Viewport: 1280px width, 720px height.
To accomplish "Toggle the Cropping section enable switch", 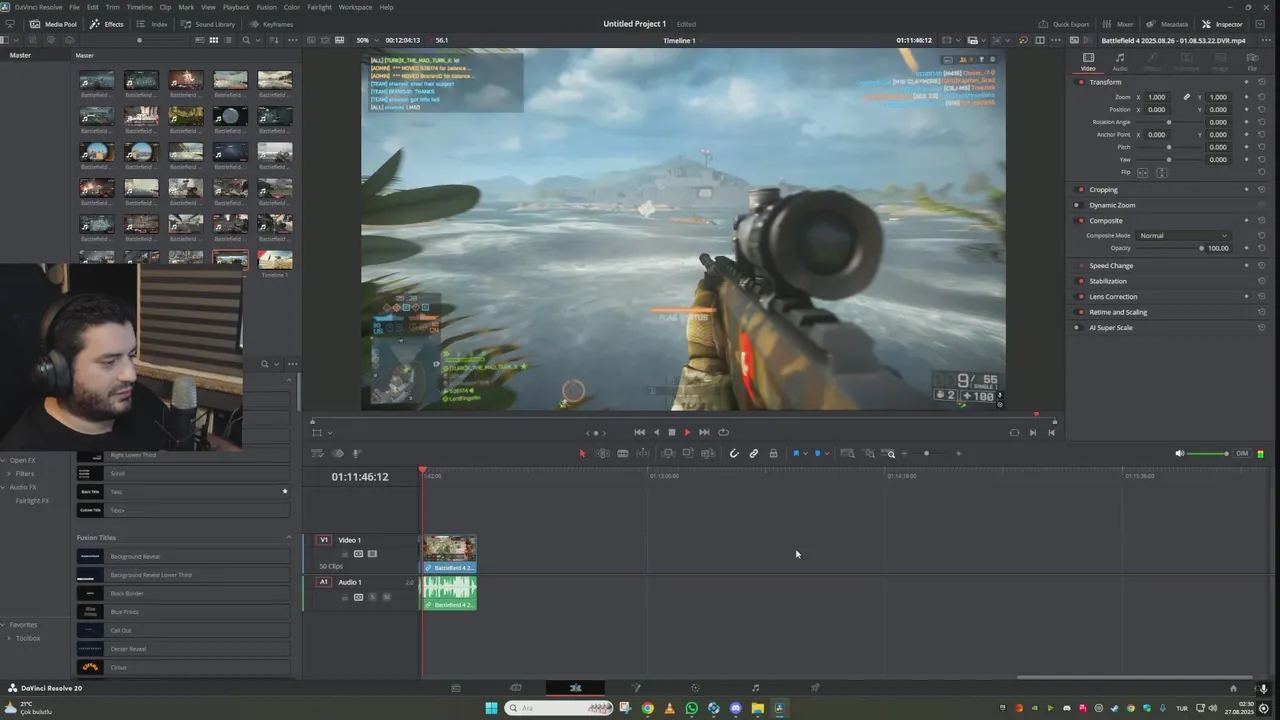I will point(1080,189).
